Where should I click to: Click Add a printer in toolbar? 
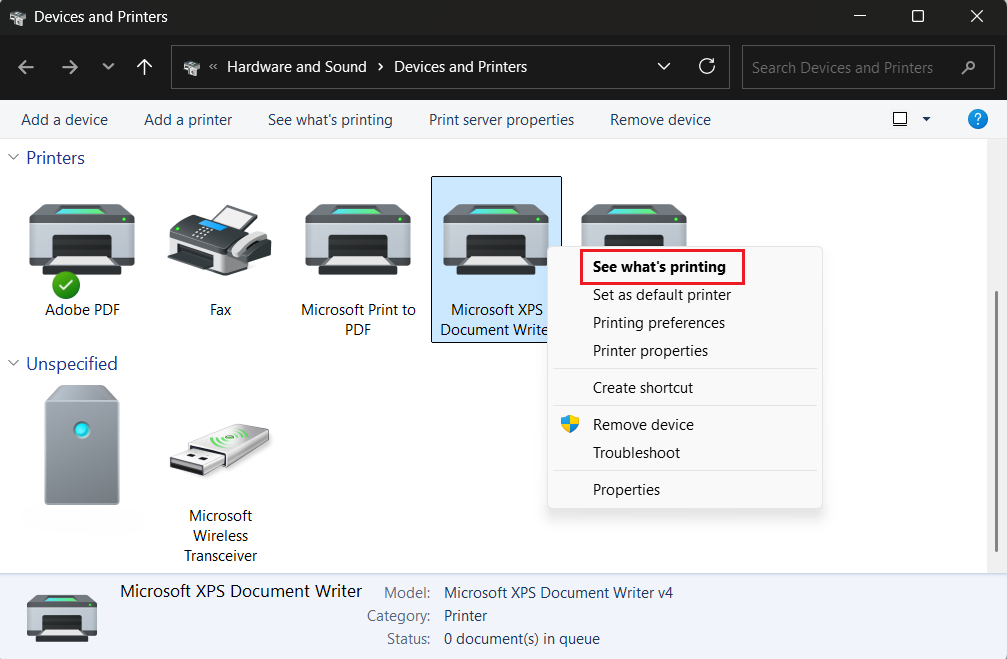click(188, 119)
